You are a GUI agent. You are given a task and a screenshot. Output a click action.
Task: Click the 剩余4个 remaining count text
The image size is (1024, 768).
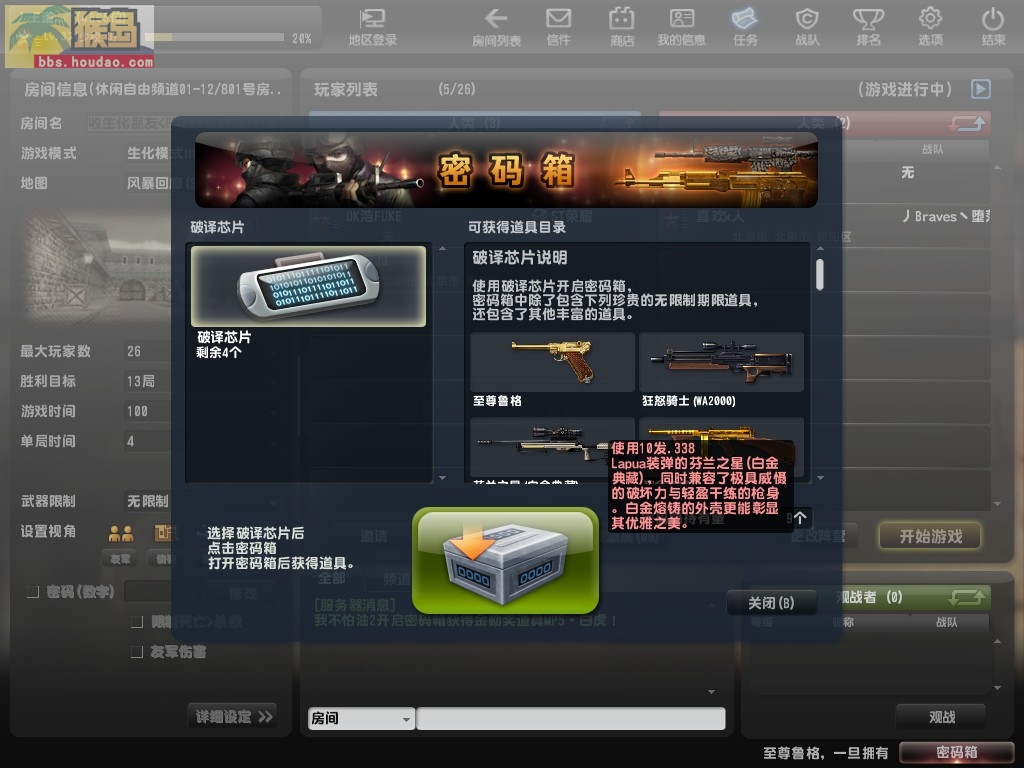(x=219, y=353)
